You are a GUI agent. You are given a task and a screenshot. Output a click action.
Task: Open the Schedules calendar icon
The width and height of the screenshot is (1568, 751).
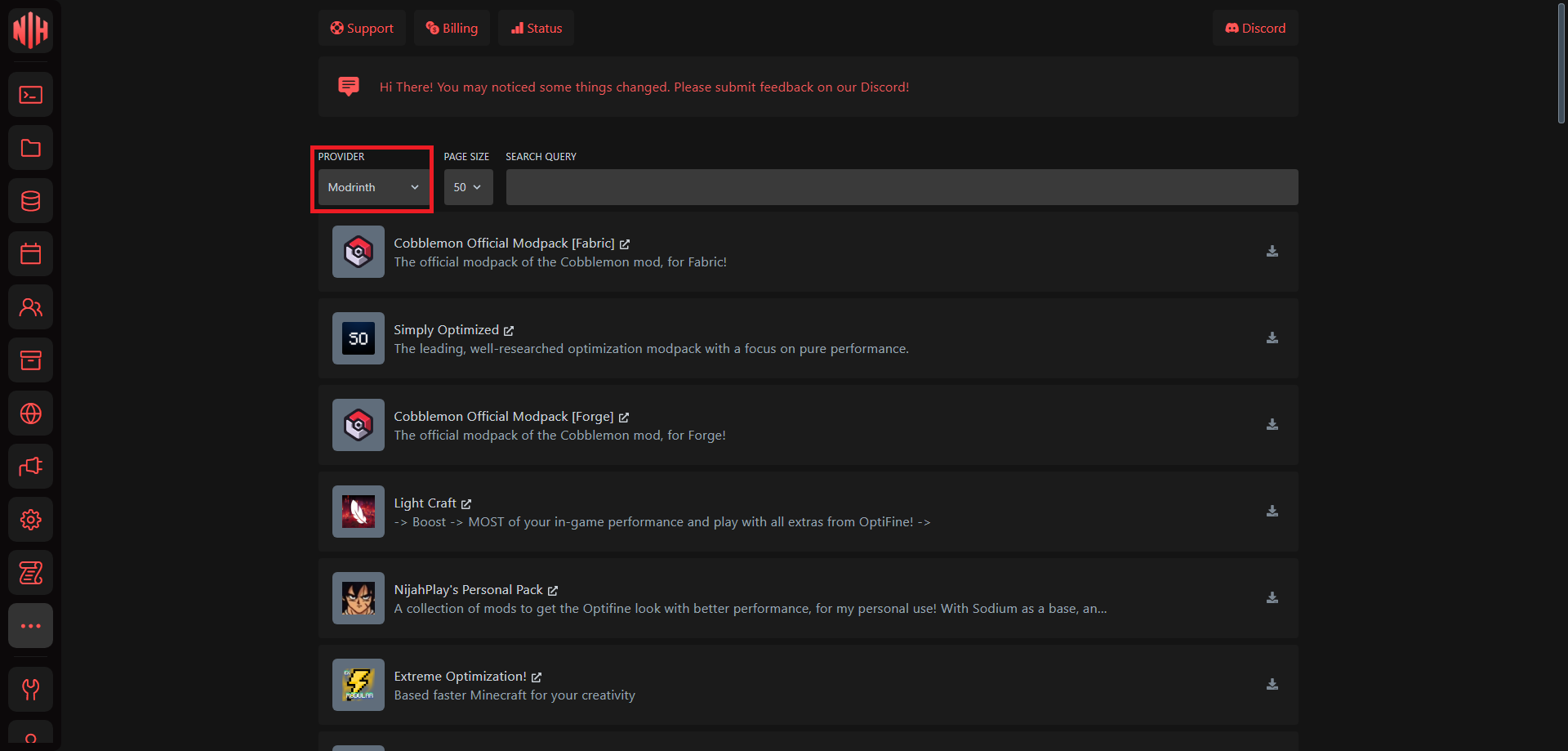(30, 254)
